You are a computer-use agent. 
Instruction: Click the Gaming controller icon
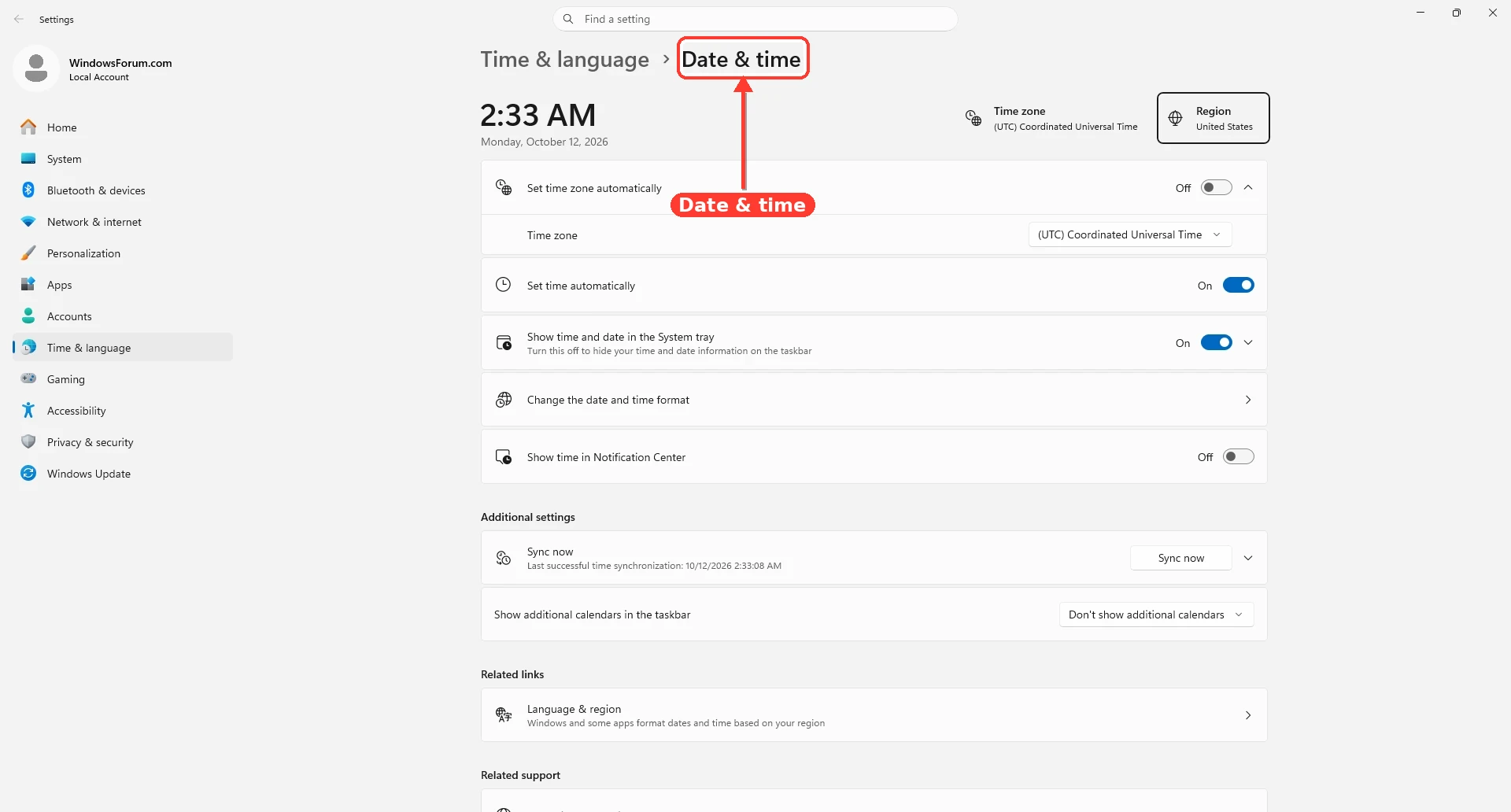(28, 378)
